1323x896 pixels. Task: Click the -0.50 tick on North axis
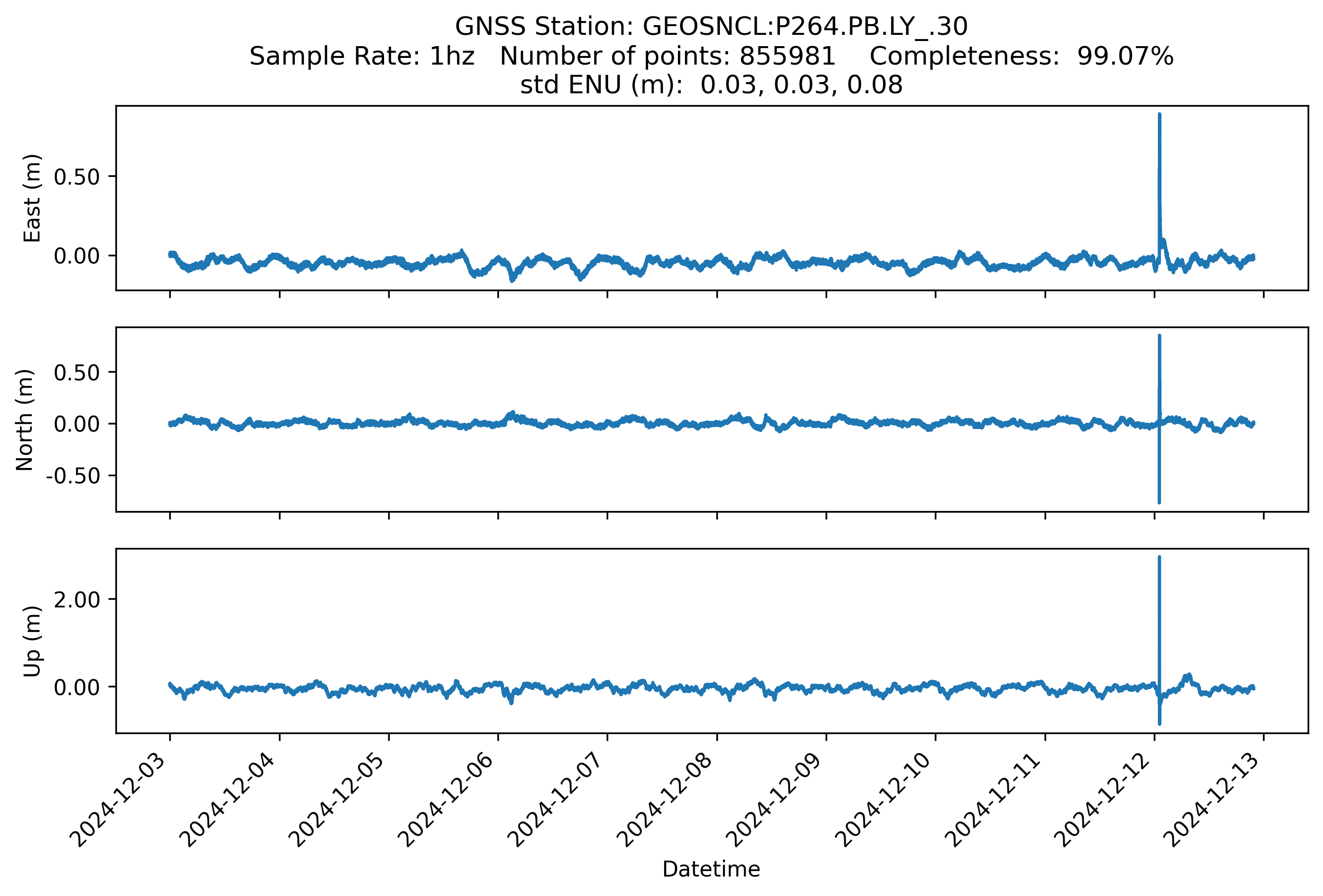[x=72, y=476]
